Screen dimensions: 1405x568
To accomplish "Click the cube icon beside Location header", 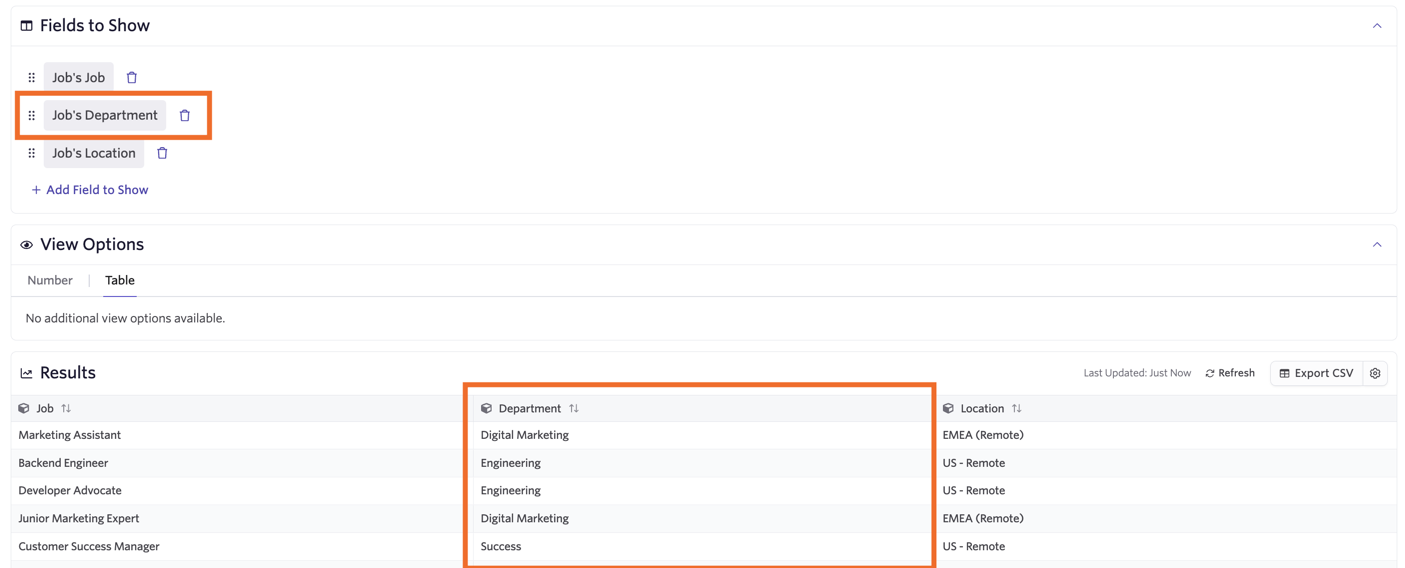I will (x=948, y=408).
